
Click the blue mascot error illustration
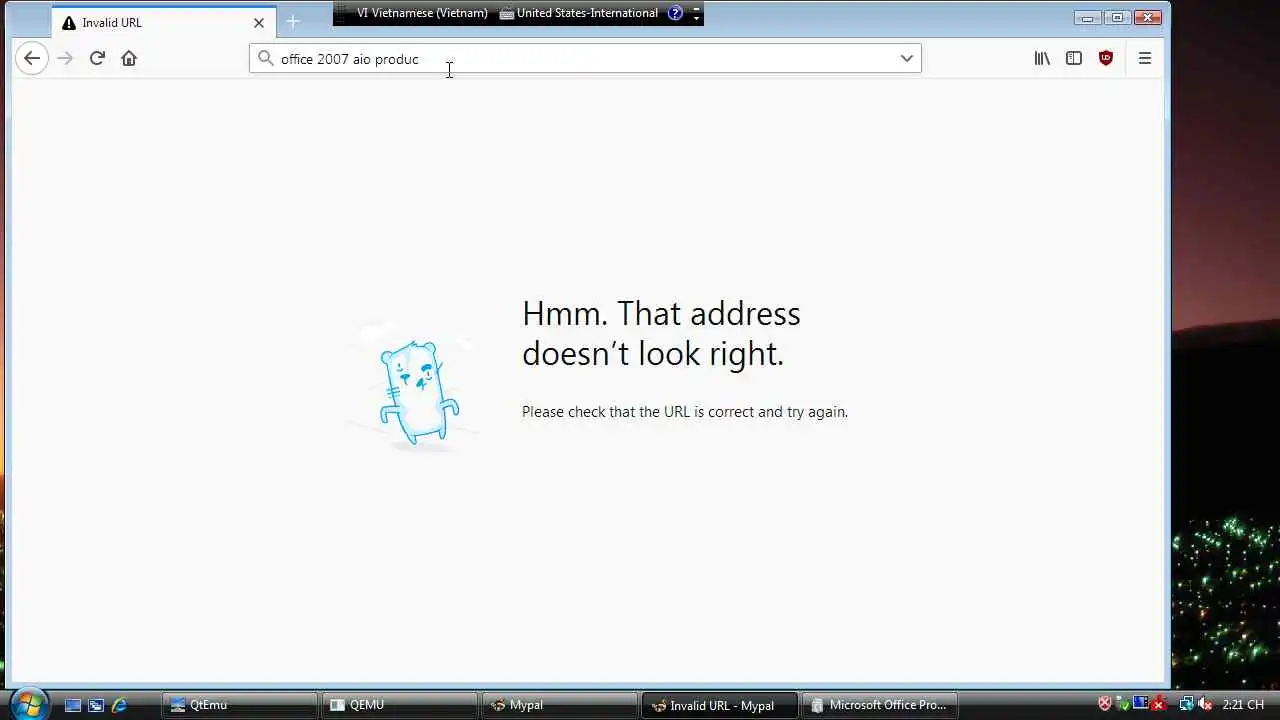[419, 392]
